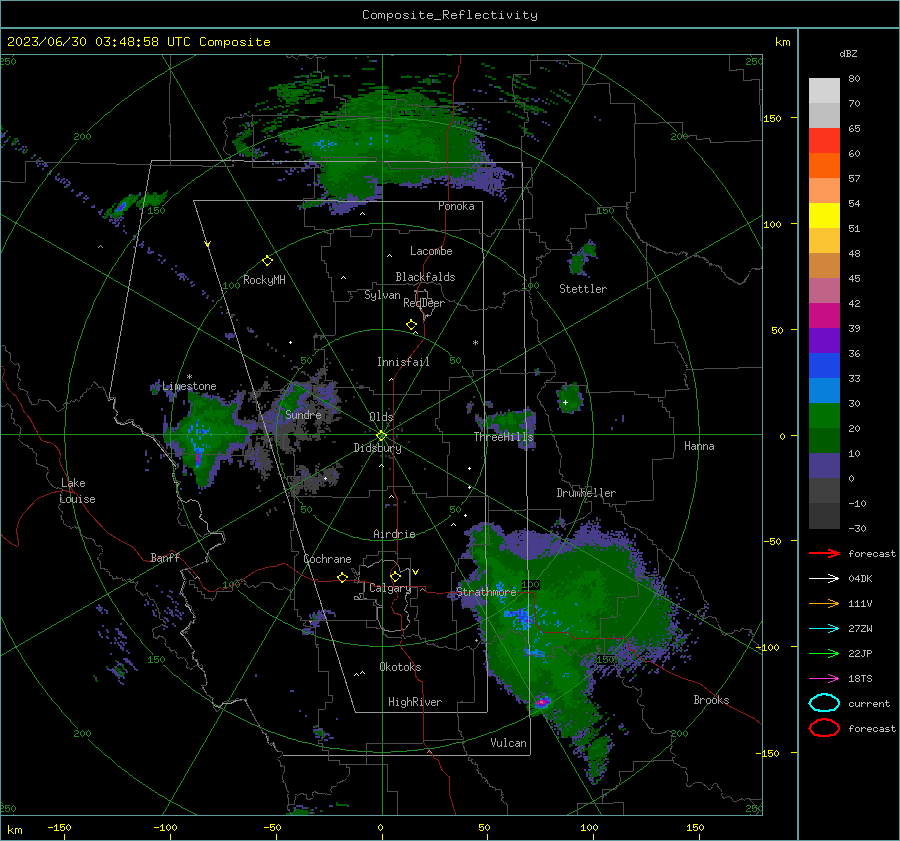Select the cyan 27ZW arrow legend icon
This screenshot has width=900, height=841.
click(x=824, y=629)
